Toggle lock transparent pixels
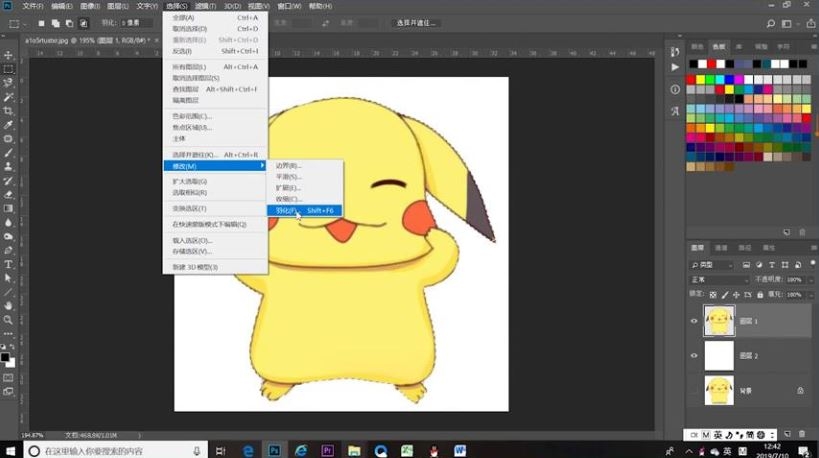This screenshot has height=458, width=819. click(713, 295)
